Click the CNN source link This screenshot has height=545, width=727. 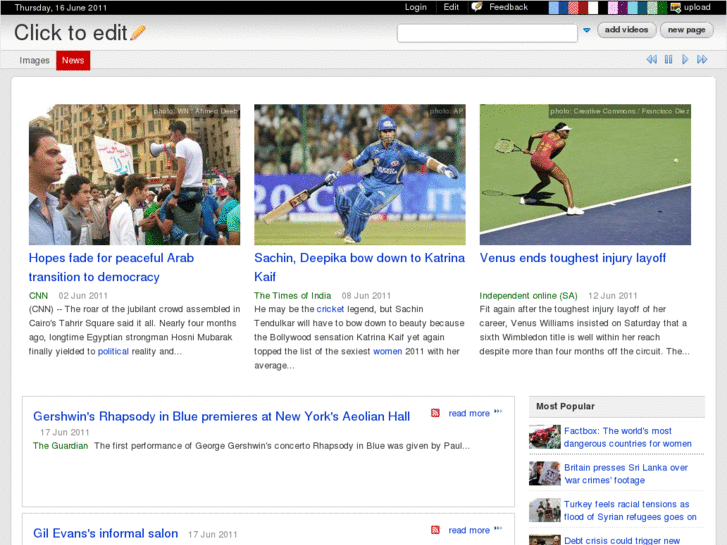point(38,295)
